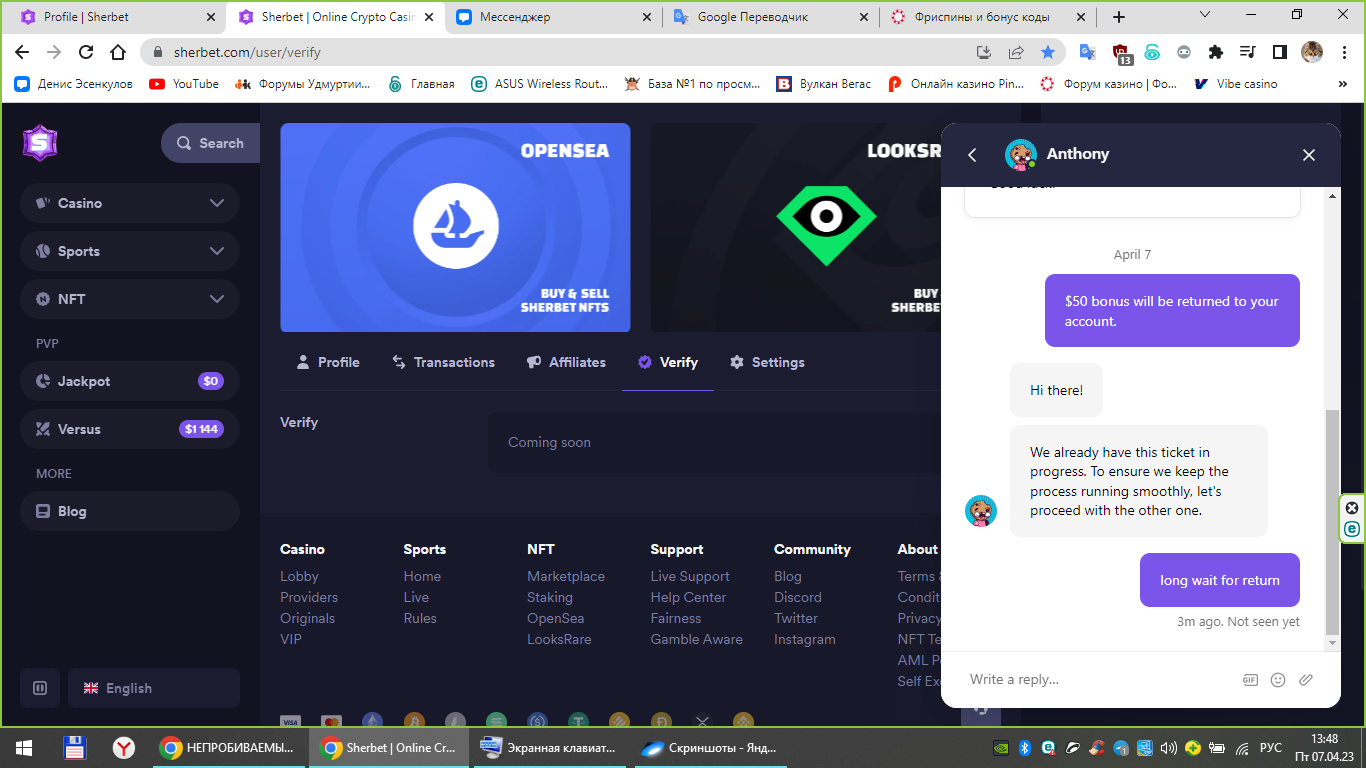Close the Anthony chat window
This screenshot has width=1366, height=768.
tap(1308, 155)
